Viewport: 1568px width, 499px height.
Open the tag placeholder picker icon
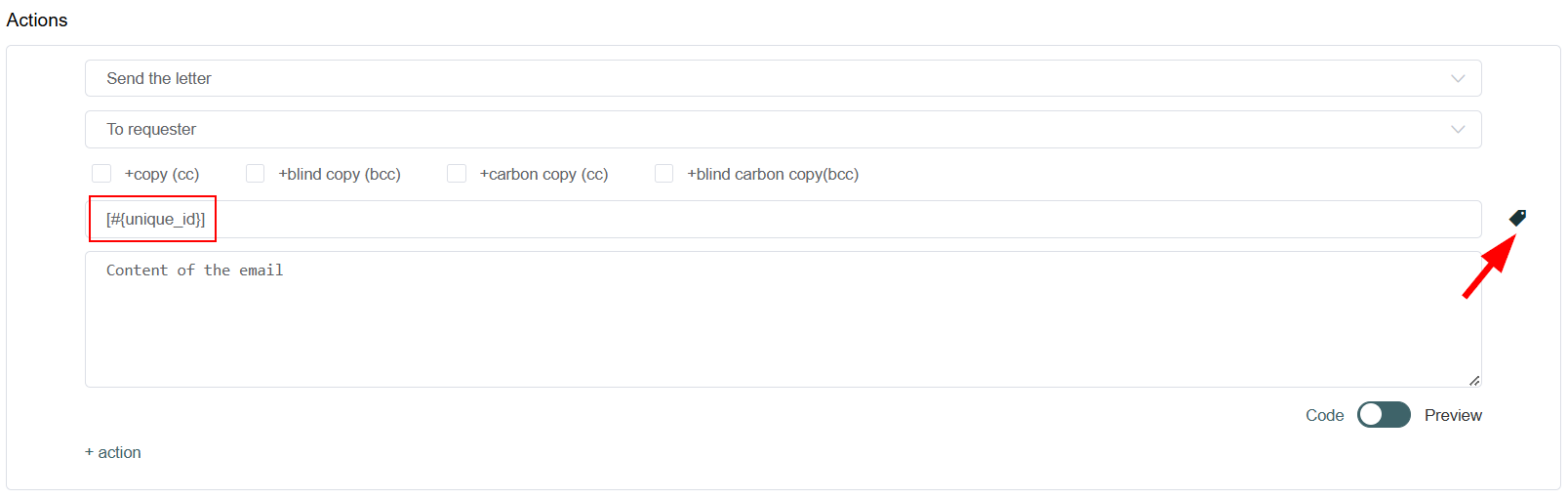coord(1517,218)
